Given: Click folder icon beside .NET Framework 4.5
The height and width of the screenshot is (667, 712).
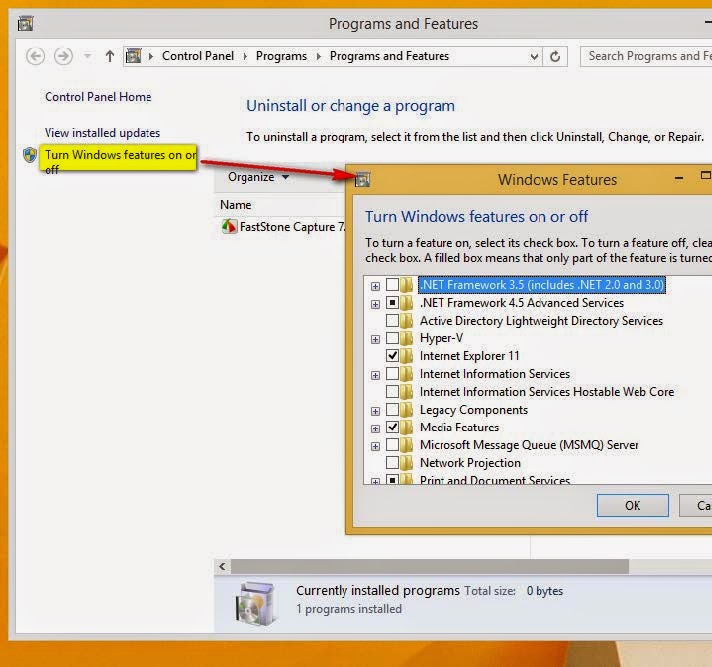Looking at the screenshot, I should (407, 303).
